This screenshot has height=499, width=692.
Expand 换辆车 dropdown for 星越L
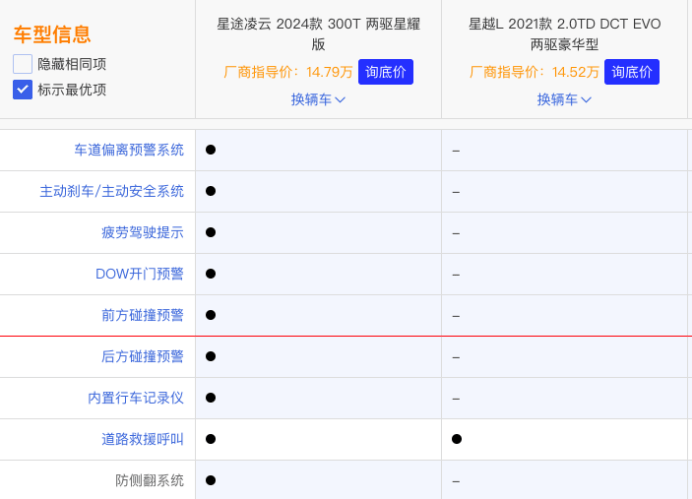click(564, 99)
